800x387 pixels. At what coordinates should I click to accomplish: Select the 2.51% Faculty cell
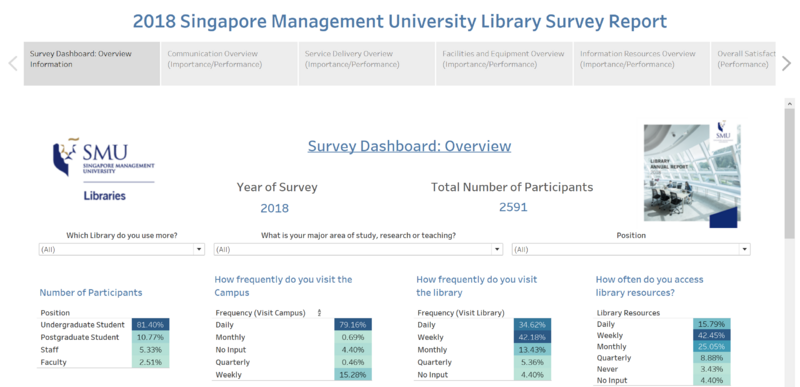[151, 362]
